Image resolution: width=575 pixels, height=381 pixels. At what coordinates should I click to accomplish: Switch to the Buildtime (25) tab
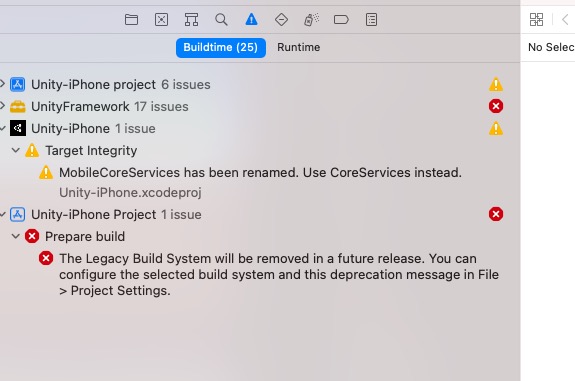point(221,48)
